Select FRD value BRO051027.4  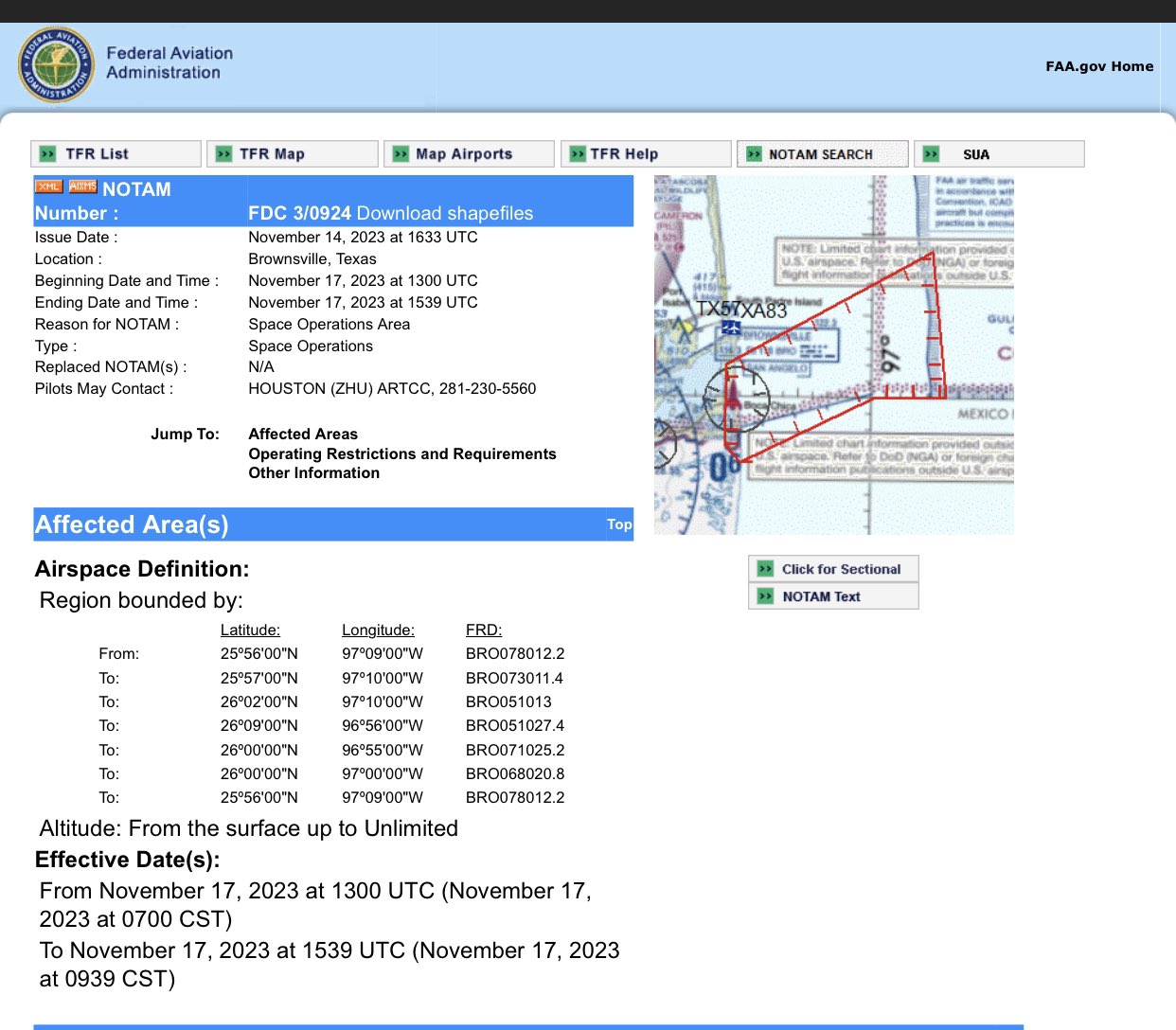(x=515, y=725)
